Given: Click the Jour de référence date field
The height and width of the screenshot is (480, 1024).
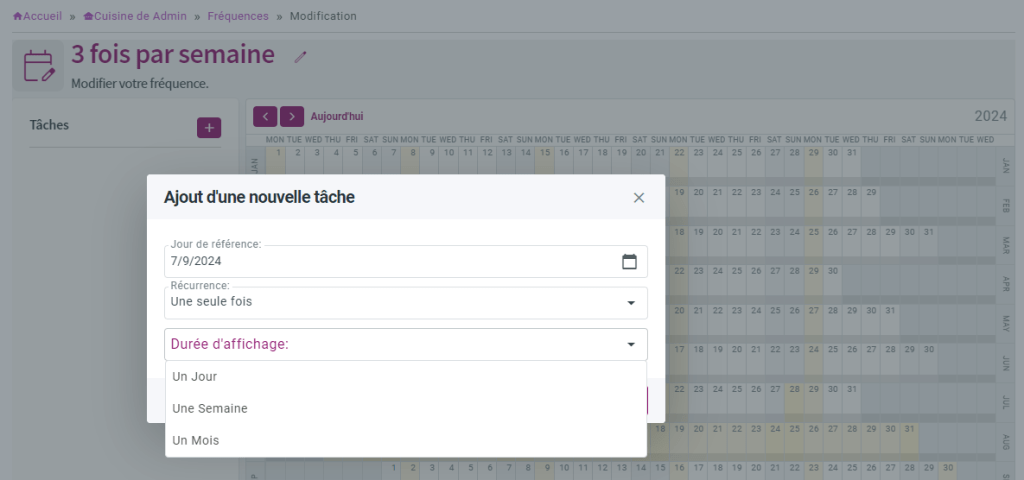Looking at the screenshot, I should (406, 261).
